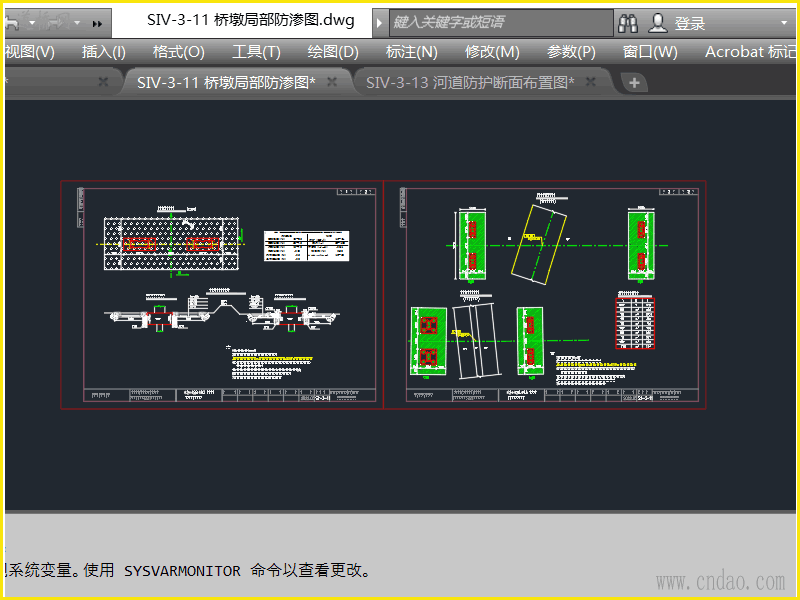Viewport: 800px width, 600px height.
Task: Open the 参数(P) menu
Action: (x=571, y=52)
